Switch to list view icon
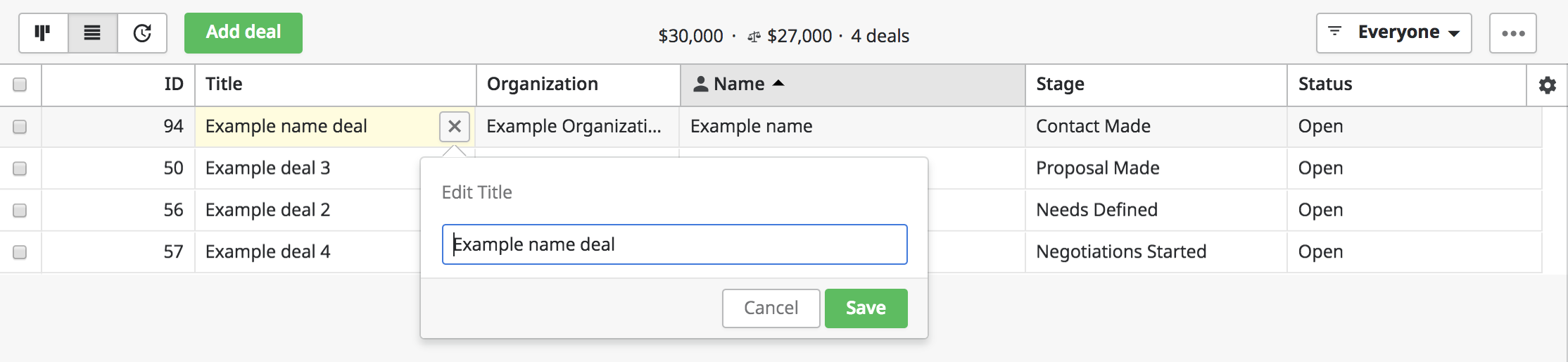 point(92,33)
